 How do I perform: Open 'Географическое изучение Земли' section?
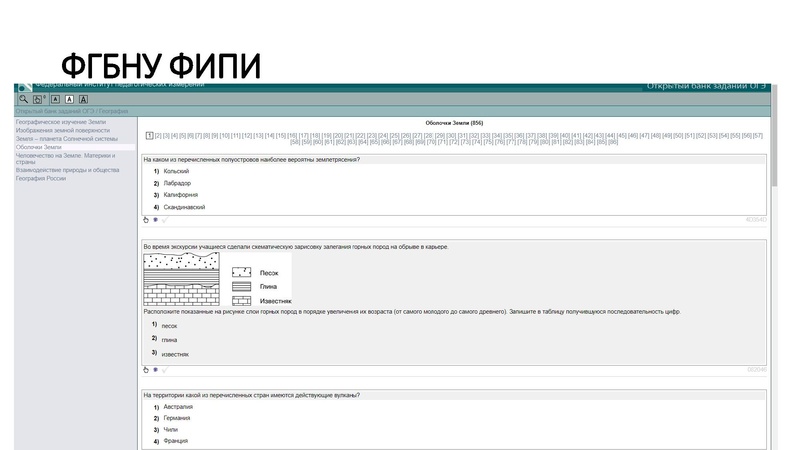(x=60, y=122)
